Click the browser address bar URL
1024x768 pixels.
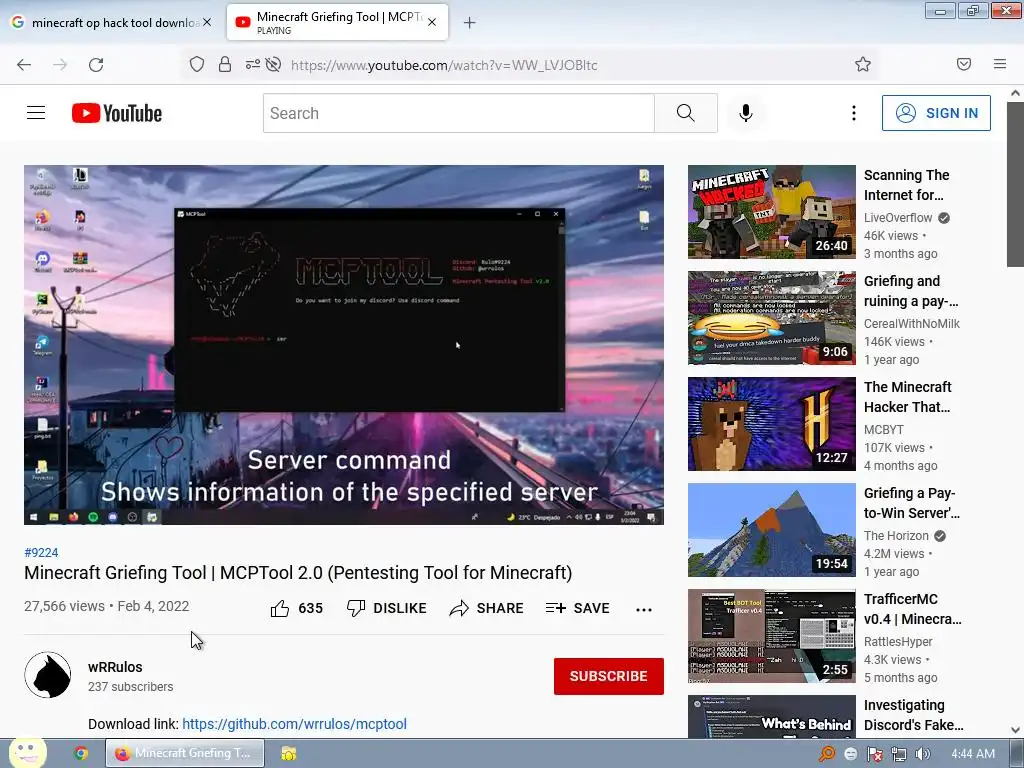[444, 65]
